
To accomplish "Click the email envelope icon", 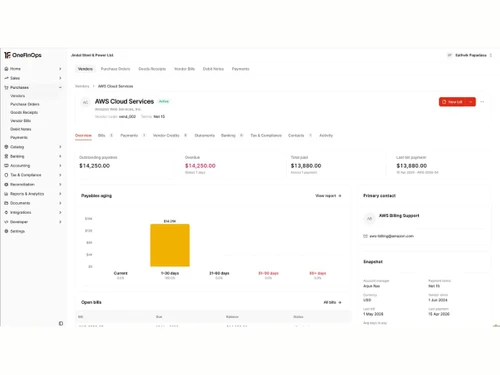I will (x=365, y=236).
